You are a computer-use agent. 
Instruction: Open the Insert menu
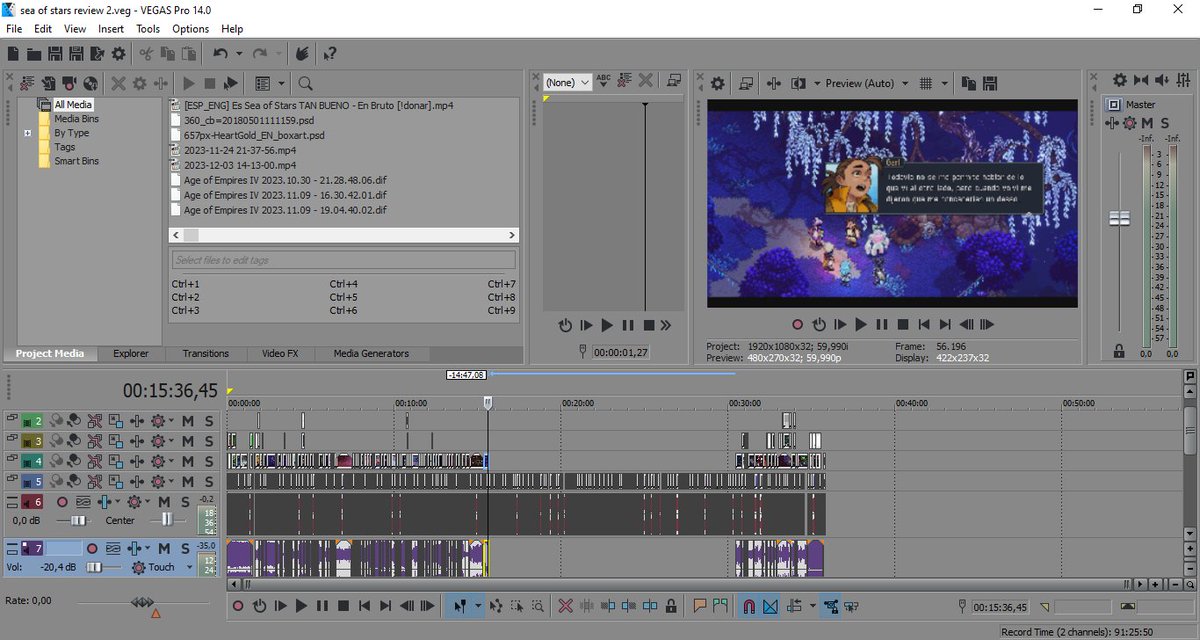111,29
